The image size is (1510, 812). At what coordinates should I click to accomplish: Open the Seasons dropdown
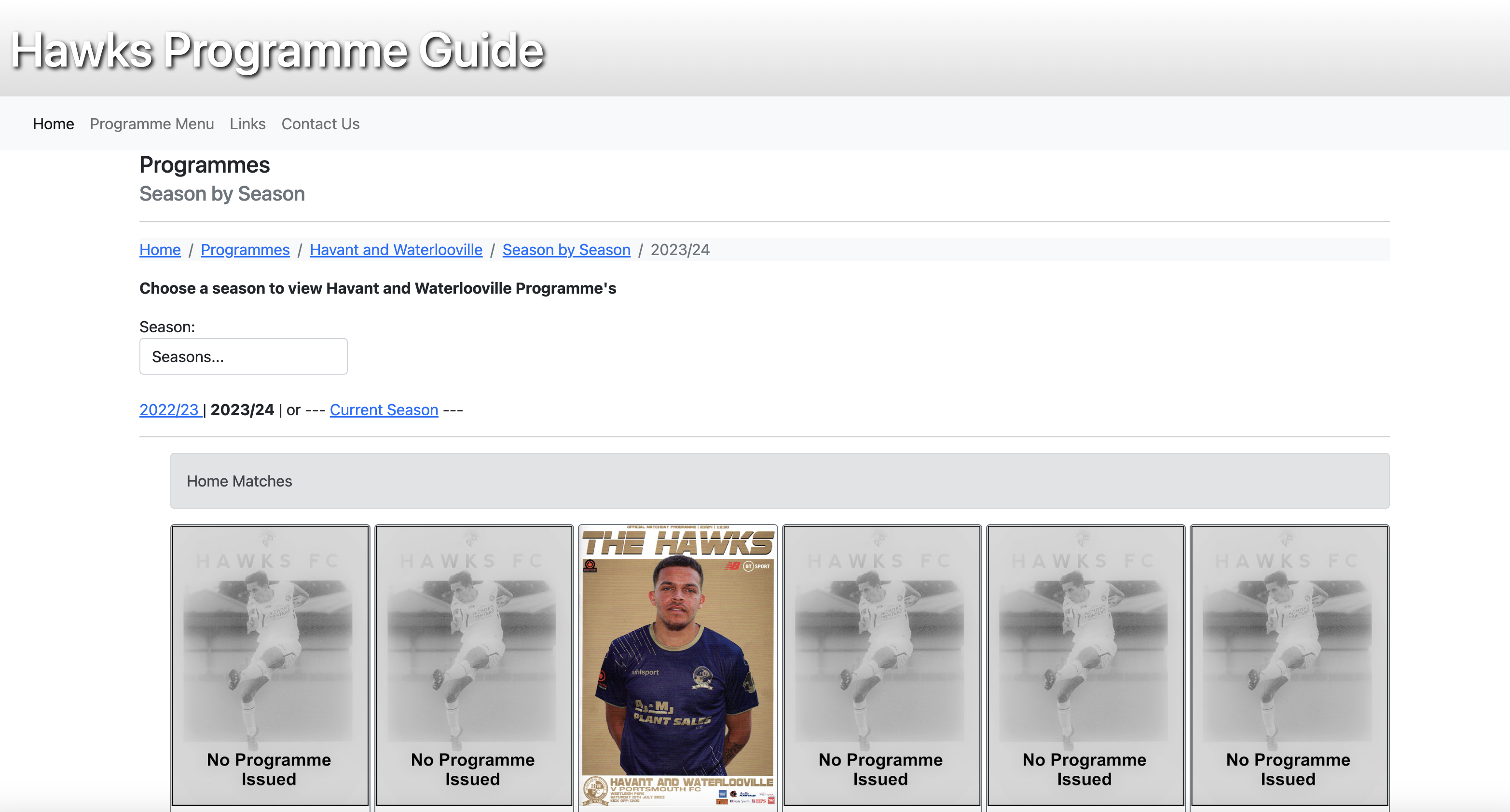[x=243, y=356]
